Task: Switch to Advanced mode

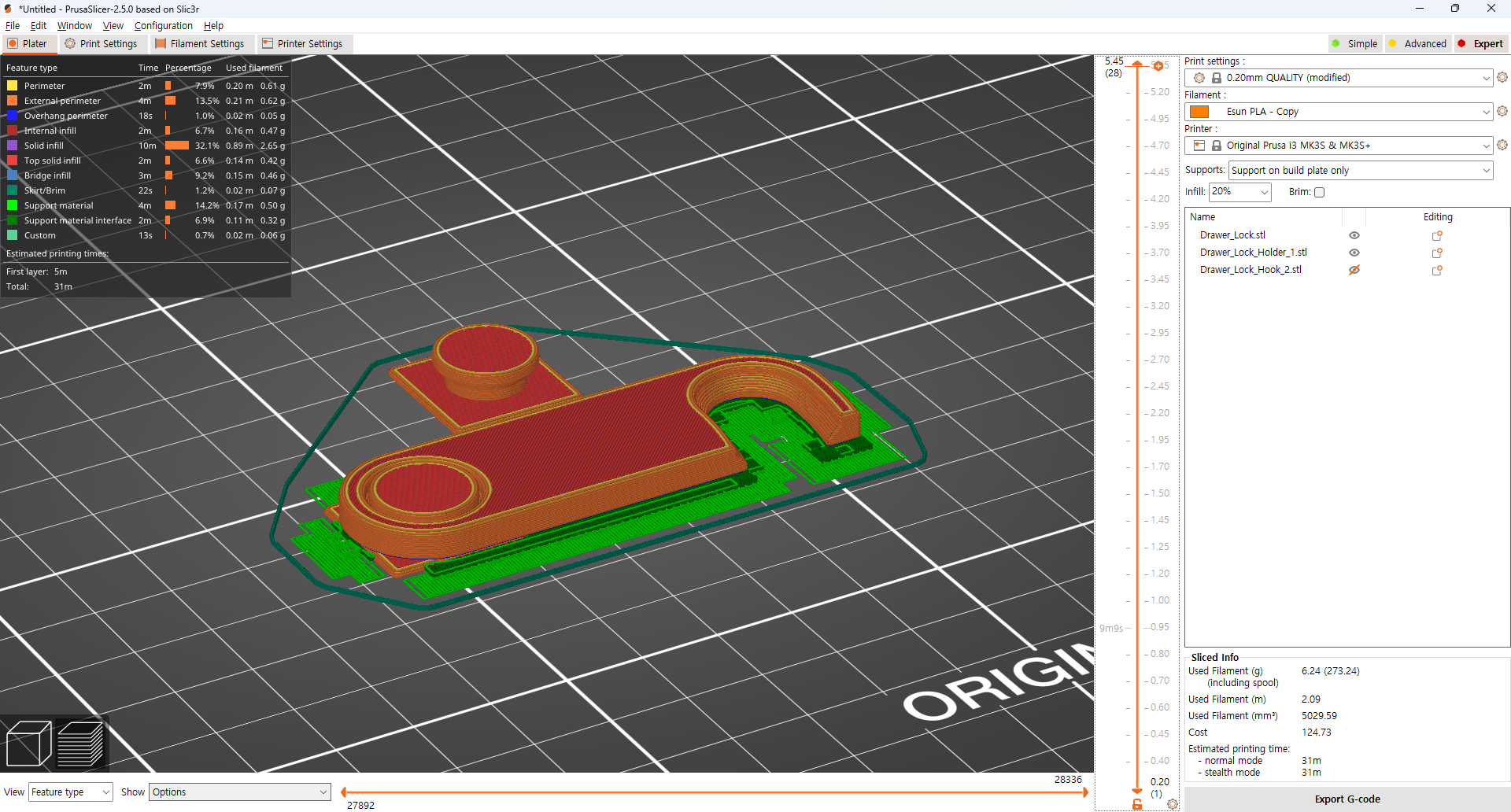Action: 1417,44
